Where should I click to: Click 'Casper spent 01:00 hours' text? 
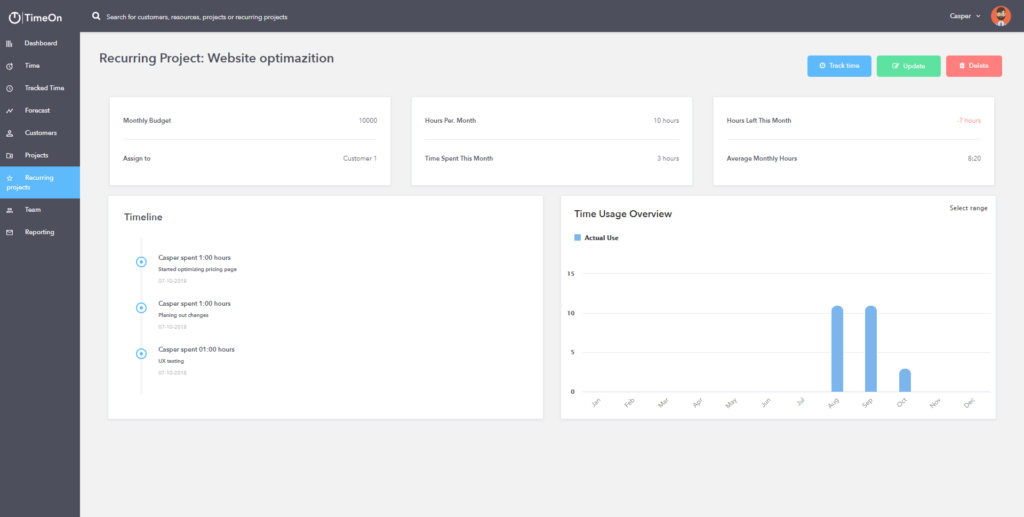click(196, 349)
